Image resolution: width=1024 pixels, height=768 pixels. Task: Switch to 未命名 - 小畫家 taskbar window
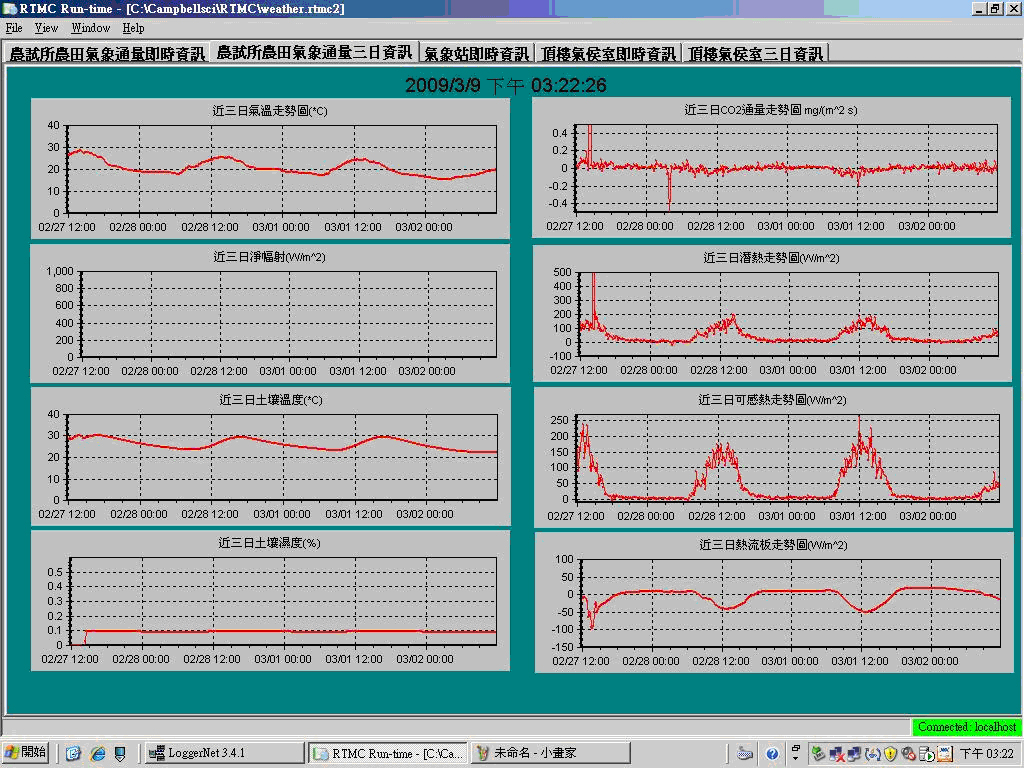click(x=551, y=753)
